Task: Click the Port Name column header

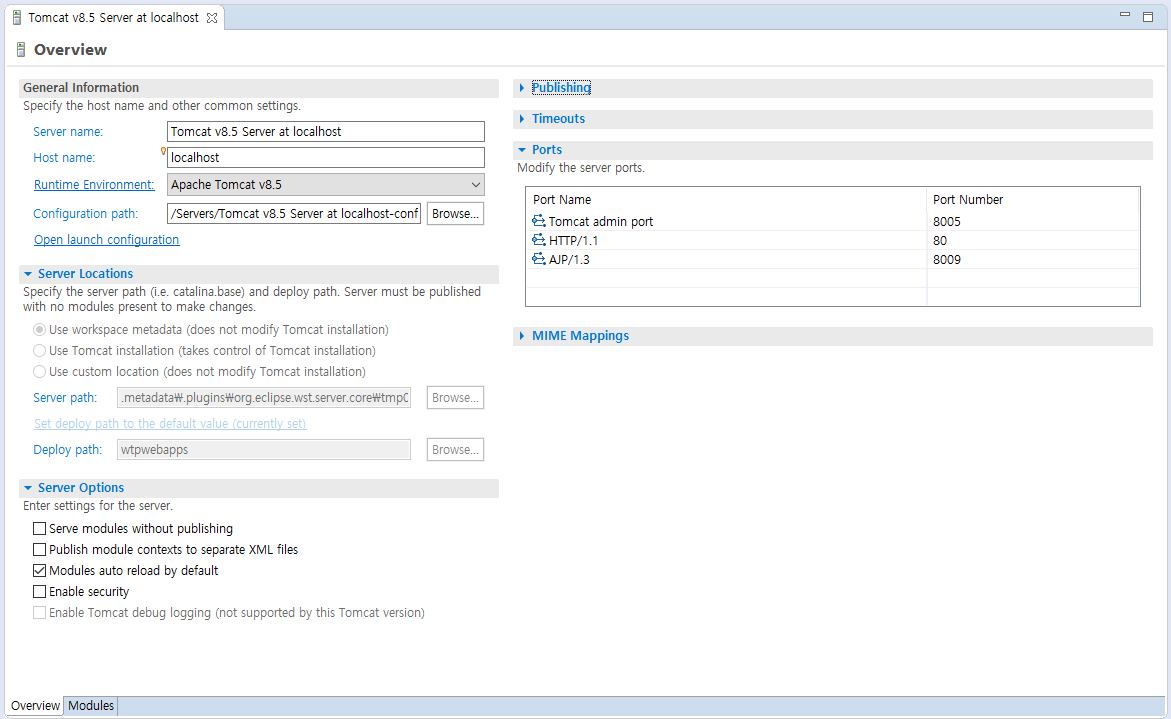Action: (x=726, y=199)
